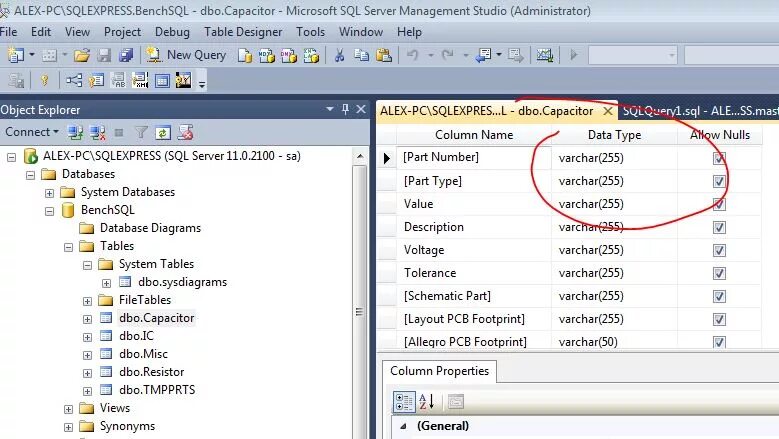The width and height of the screenshot is (779, 439).
Task: Click the Refresh icon in Object Explorer
Action: (x=163, y=133)
